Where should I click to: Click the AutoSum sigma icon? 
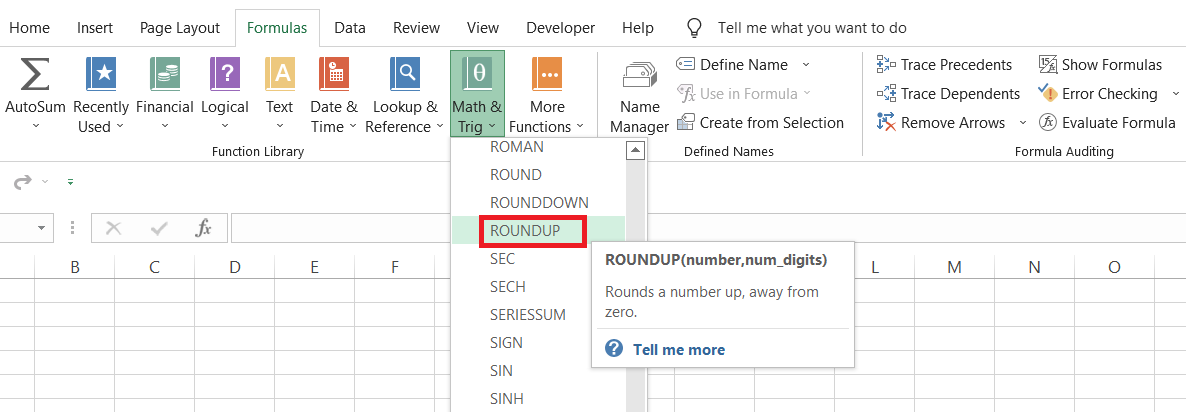coord(35,75)
